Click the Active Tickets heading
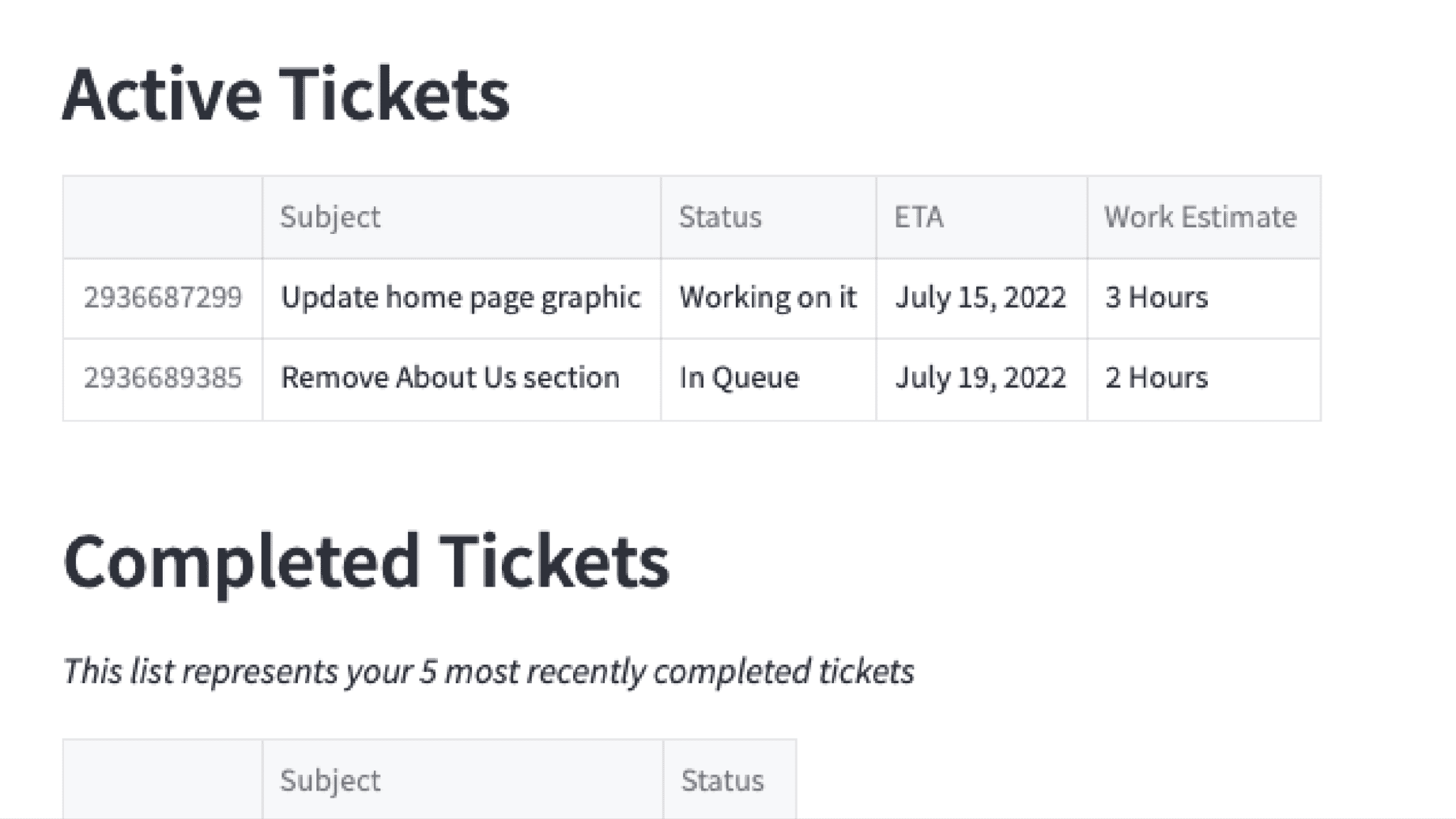 click(x=286, y=95)
